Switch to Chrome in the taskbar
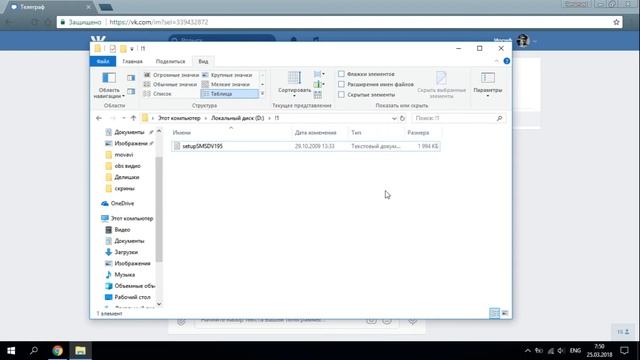 [58, 351]
